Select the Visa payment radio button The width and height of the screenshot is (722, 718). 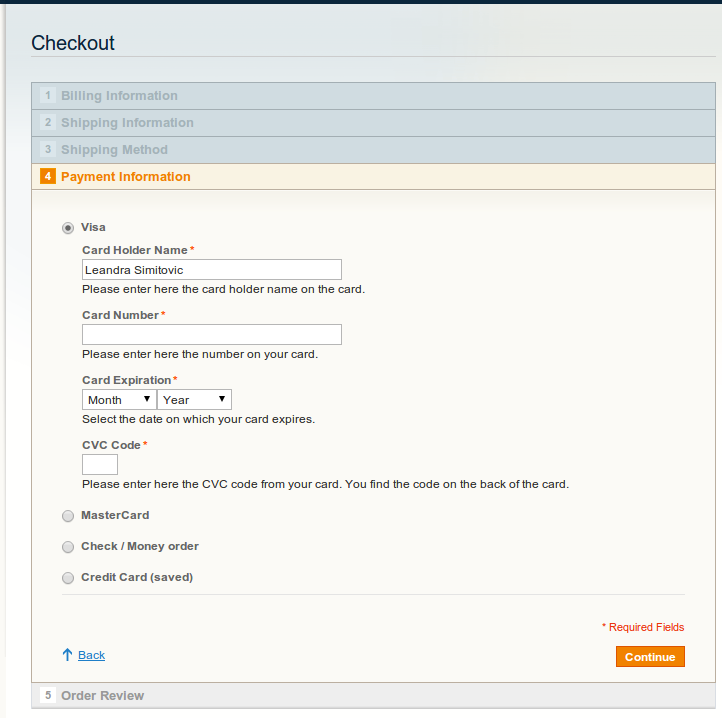(68, 228)
